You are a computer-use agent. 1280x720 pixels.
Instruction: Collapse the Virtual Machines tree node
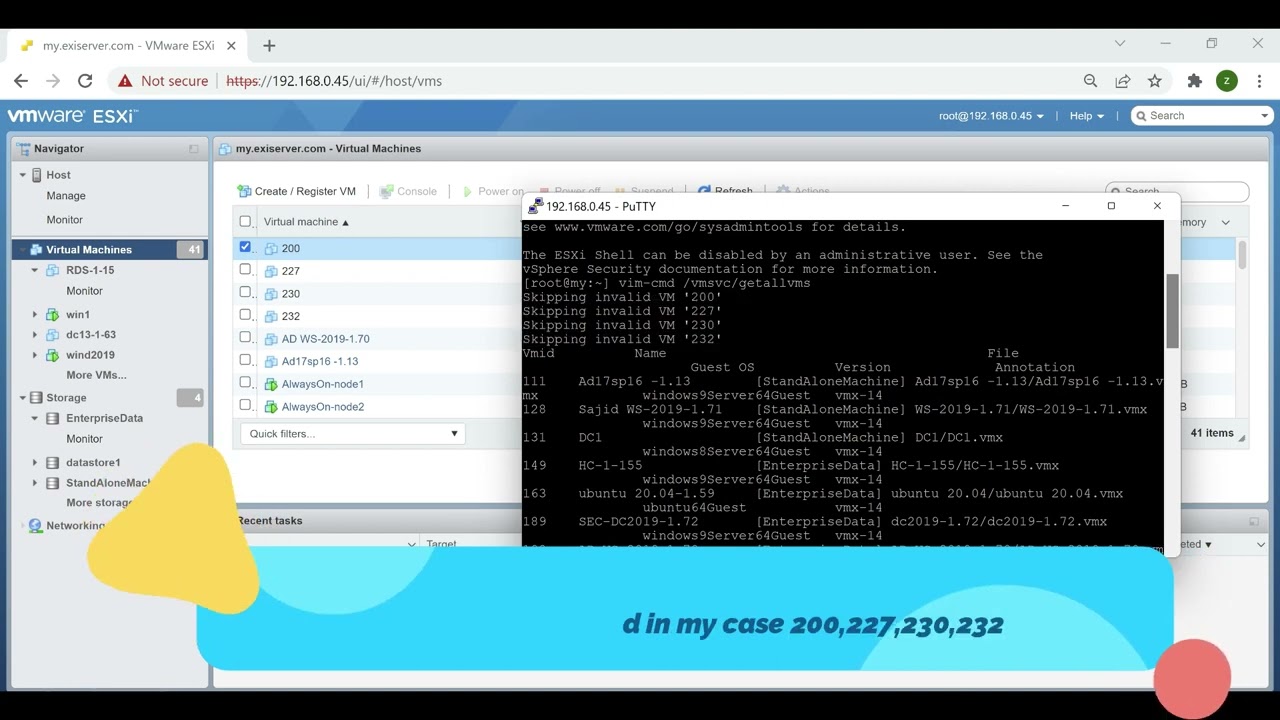23,250
